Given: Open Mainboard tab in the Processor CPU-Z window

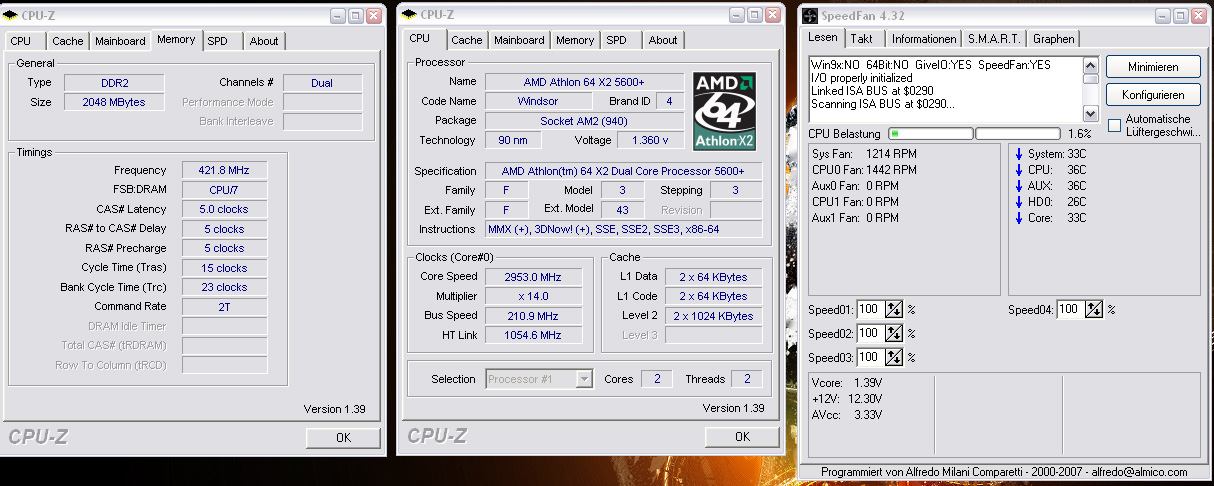Looking at the screenshot, I should (520, 40).
